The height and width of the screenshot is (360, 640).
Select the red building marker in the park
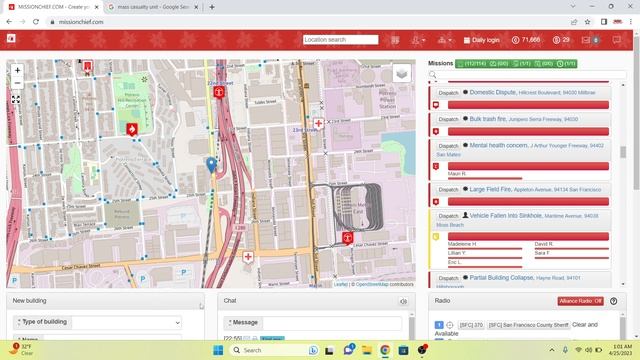[x=131, y=129]
